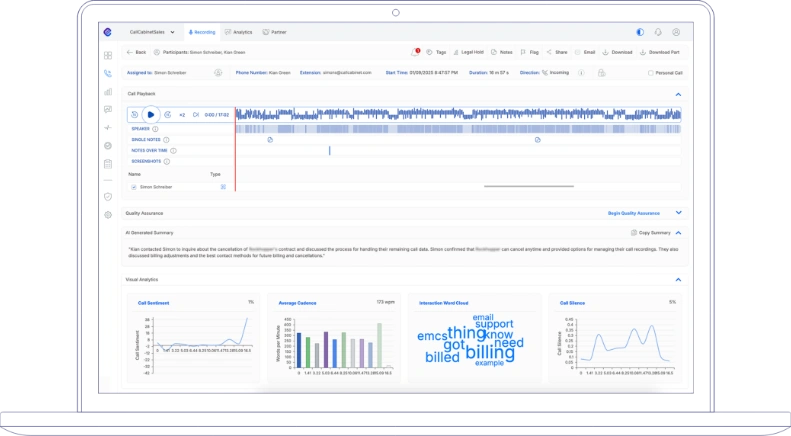
Task: Click the assigned user avatar icon
Action: (218, 73)
